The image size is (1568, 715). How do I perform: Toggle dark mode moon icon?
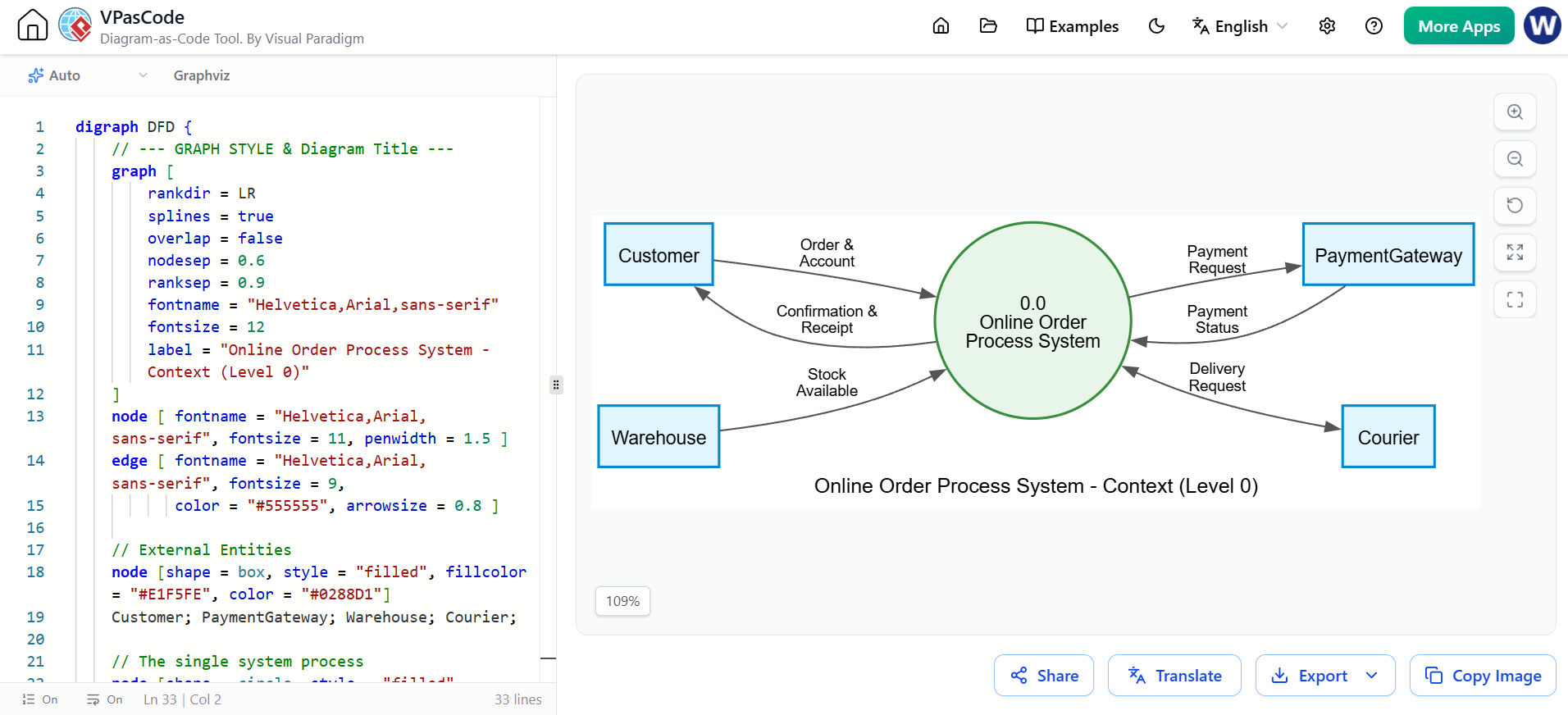point(1156,26)
